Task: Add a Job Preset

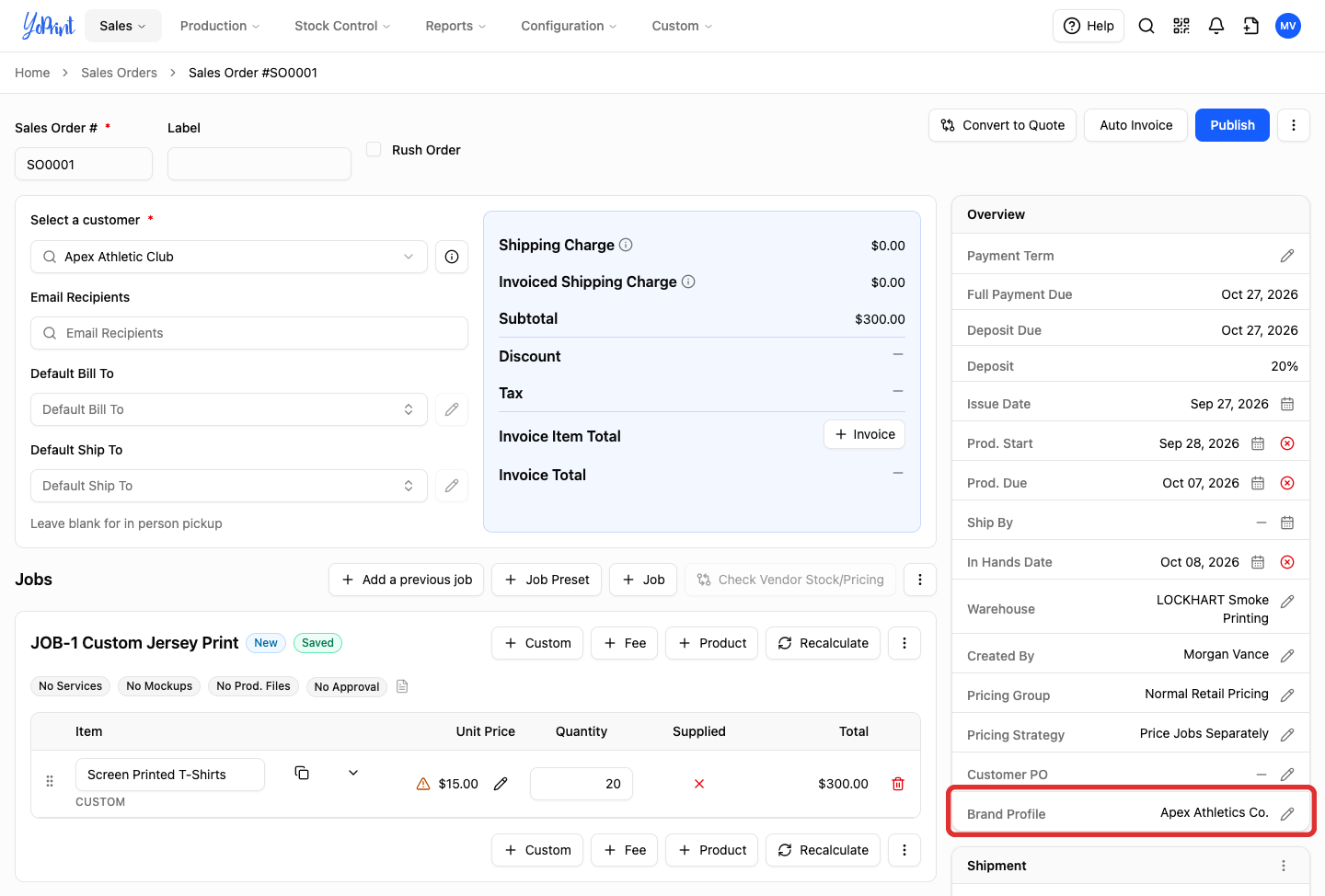Action: pyautogui.click(x=547, y=580)
